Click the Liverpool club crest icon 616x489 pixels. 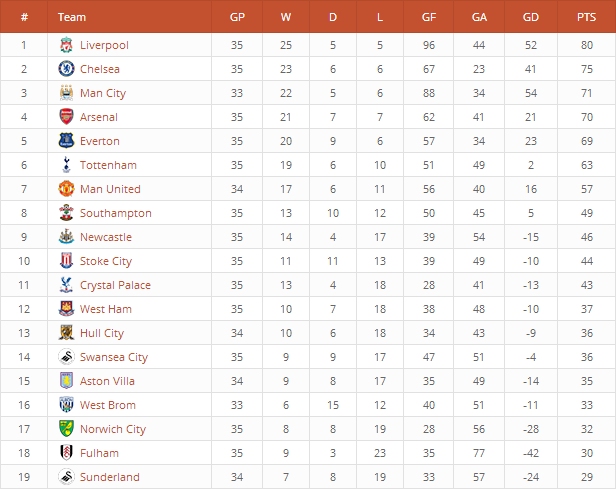[66, 45]
